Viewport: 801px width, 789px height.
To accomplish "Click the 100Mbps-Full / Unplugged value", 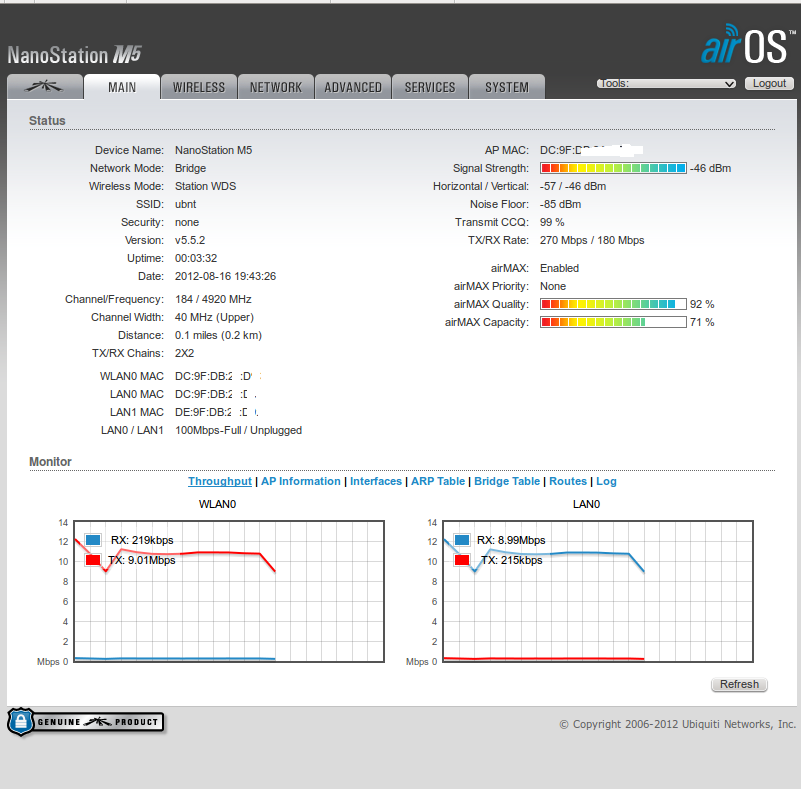I will click(239, 430).
